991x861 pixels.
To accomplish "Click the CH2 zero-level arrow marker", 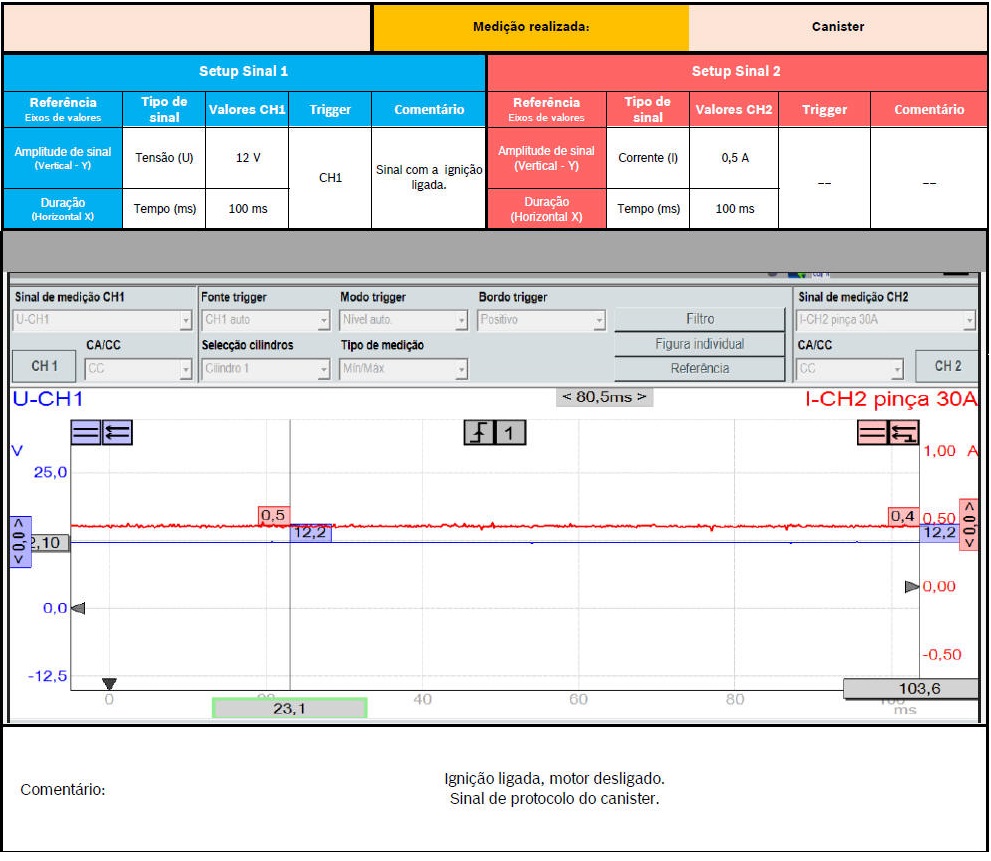I will pos(911,587).
